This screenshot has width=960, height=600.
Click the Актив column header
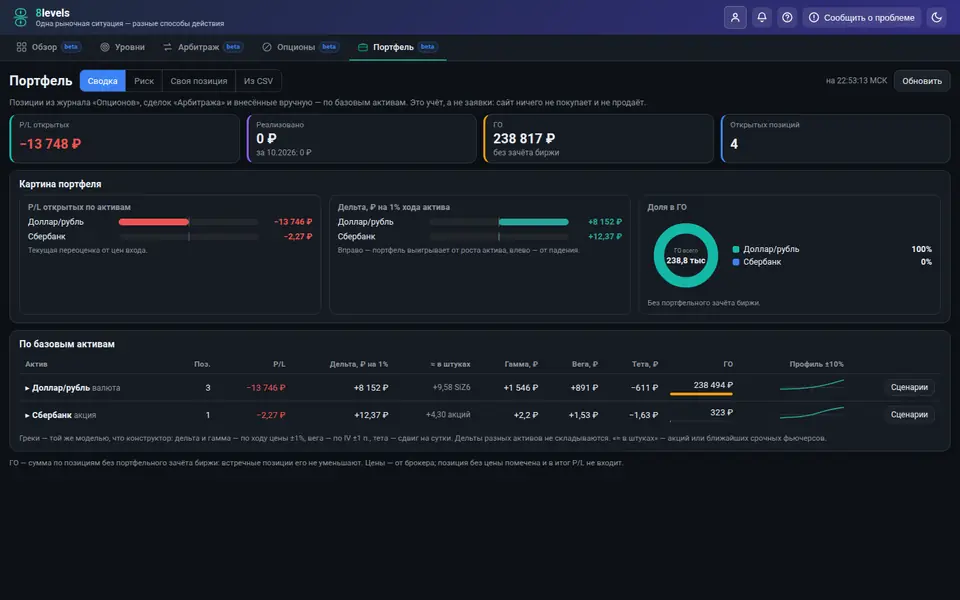point(36,364)
